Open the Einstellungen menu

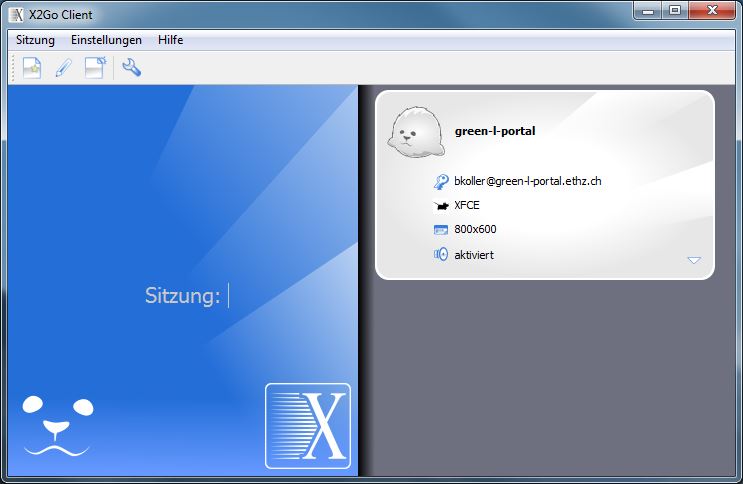106,40
